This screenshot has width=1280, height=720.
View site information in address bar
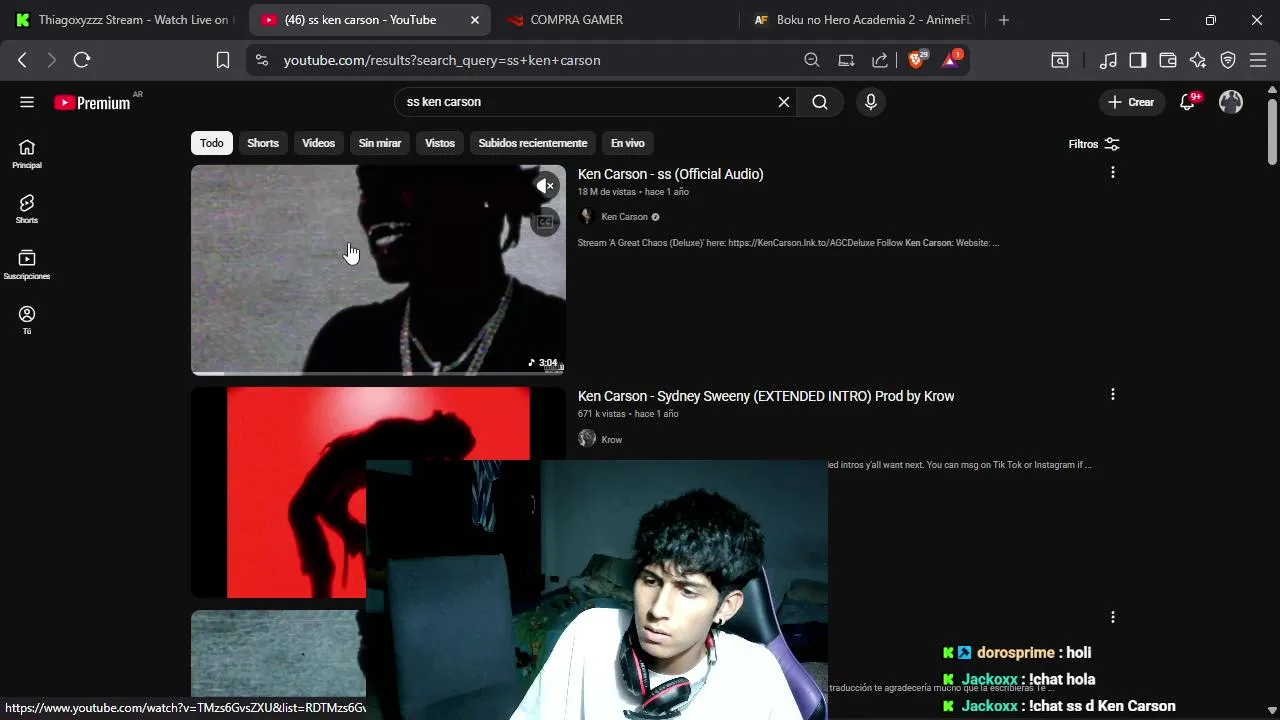coord(262,60)
